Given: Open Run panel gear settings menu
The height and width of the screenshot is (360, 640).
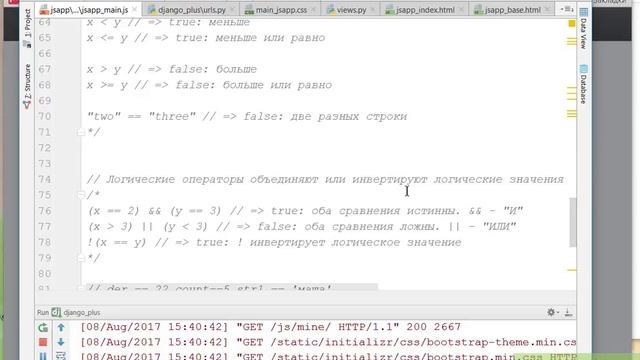Looking at the screenshot, I should pos(552,312).
